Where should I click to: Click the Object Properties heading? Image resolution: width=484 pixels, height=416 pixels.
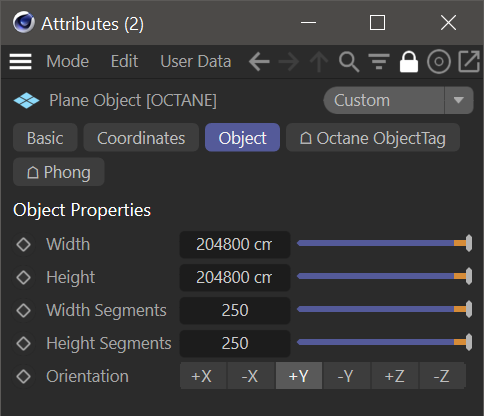[82, 210]
